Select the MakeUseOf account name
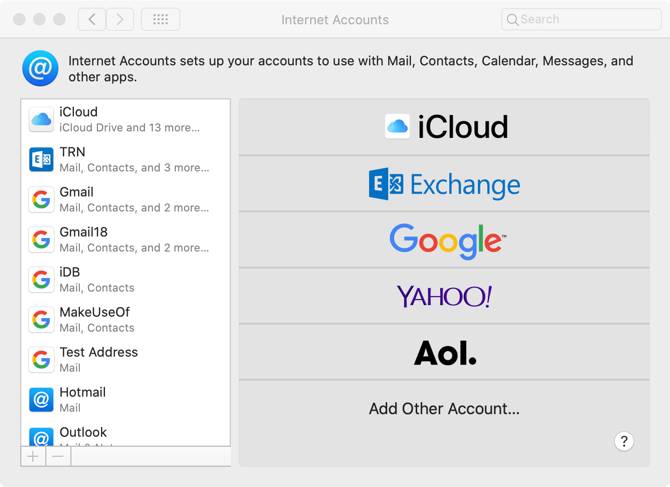Viewport: 670px width, 487px height. coord(95,312)
